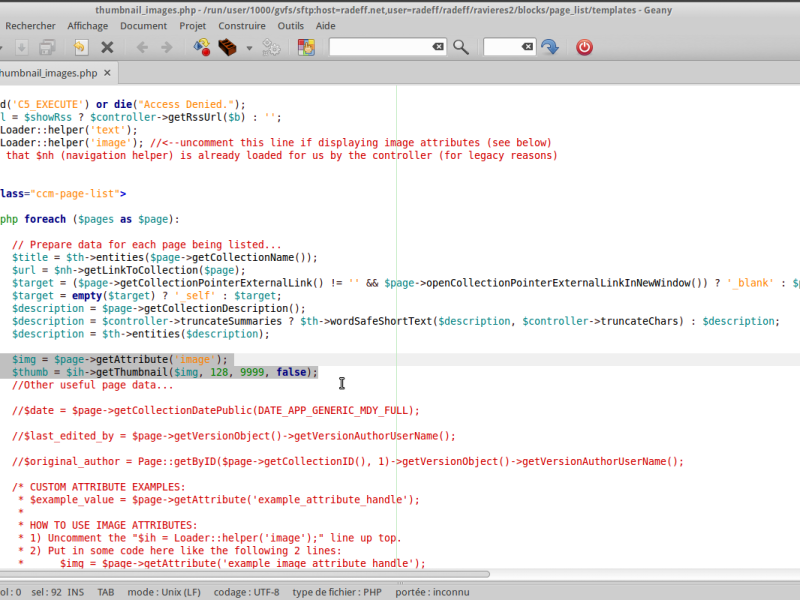Click the "//Other useful page data..." comment
The width and height of the screenshot is (800, 600).
tap(93, 385)
